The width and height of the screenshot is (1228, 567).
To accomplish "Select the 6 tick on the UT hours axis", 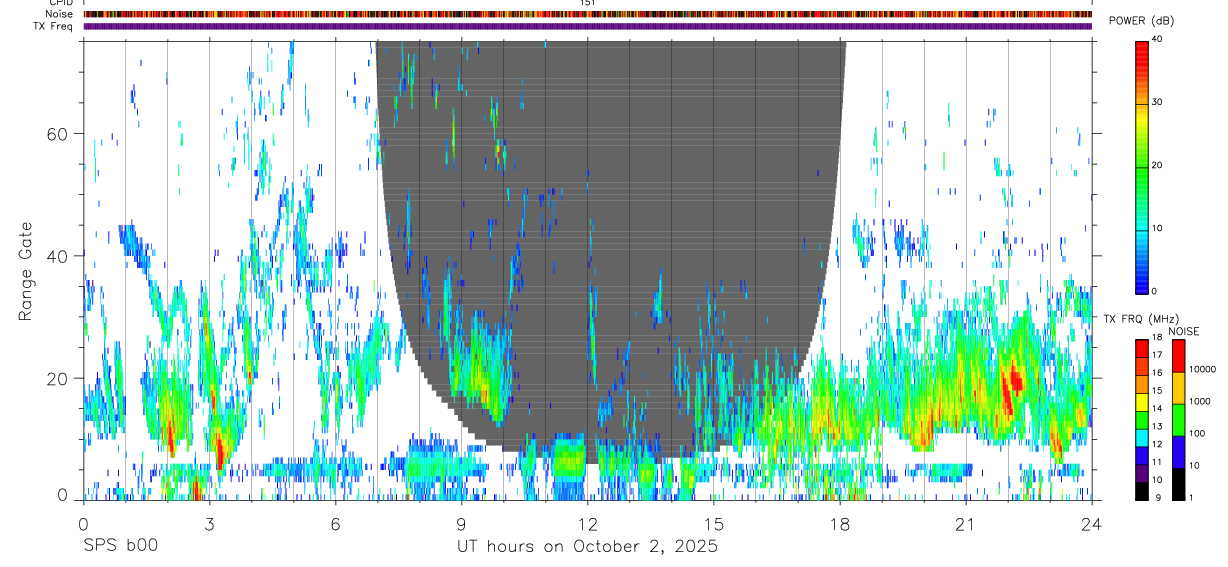I will (x=336, y=524).
